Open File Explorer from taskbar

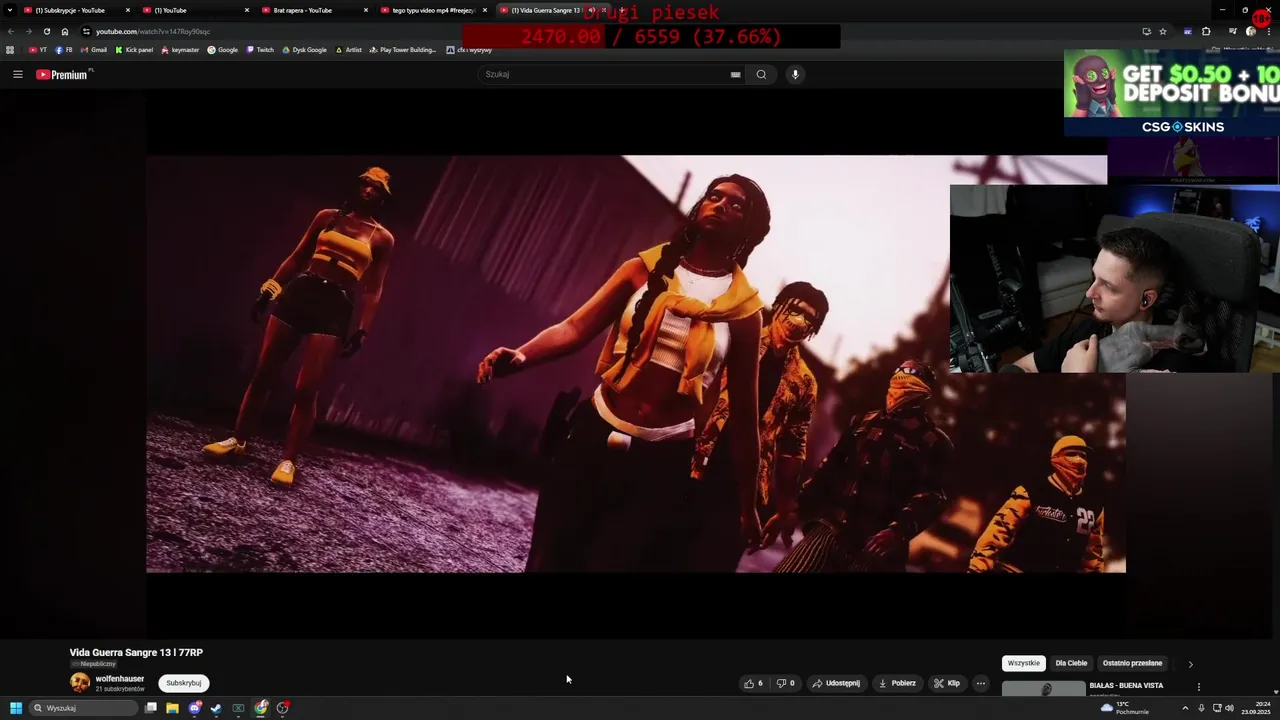(x=172, y=708)
